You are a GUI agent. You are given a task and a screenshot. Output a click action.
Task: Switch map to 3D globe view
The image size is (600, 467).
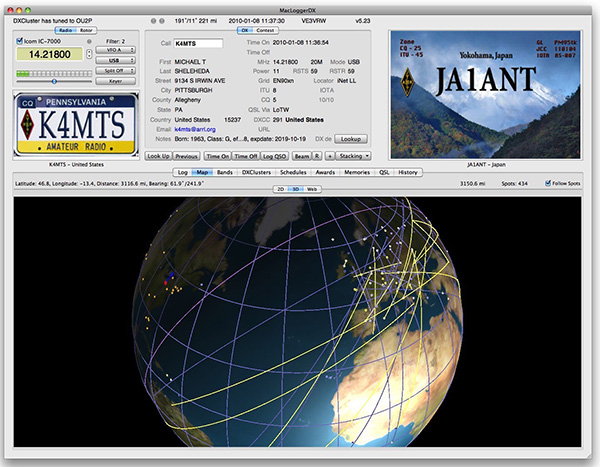pos(295,188)
